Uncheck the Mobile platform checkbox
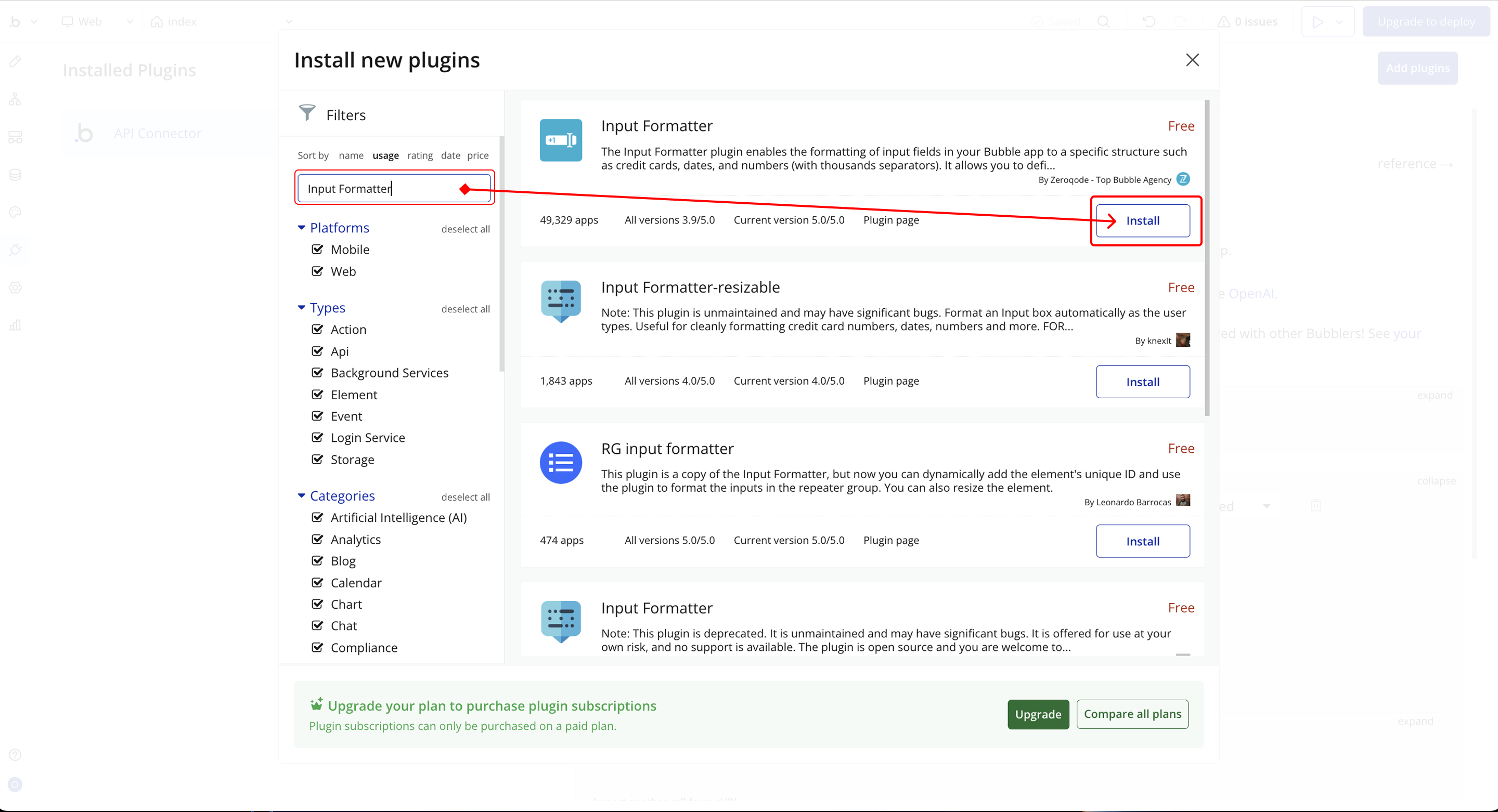 point(317,250)
